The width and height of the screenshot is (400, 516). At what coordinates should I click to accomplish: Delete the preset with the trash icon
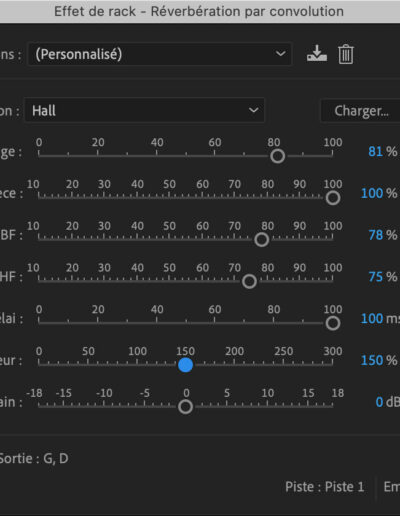coord(346,54)
